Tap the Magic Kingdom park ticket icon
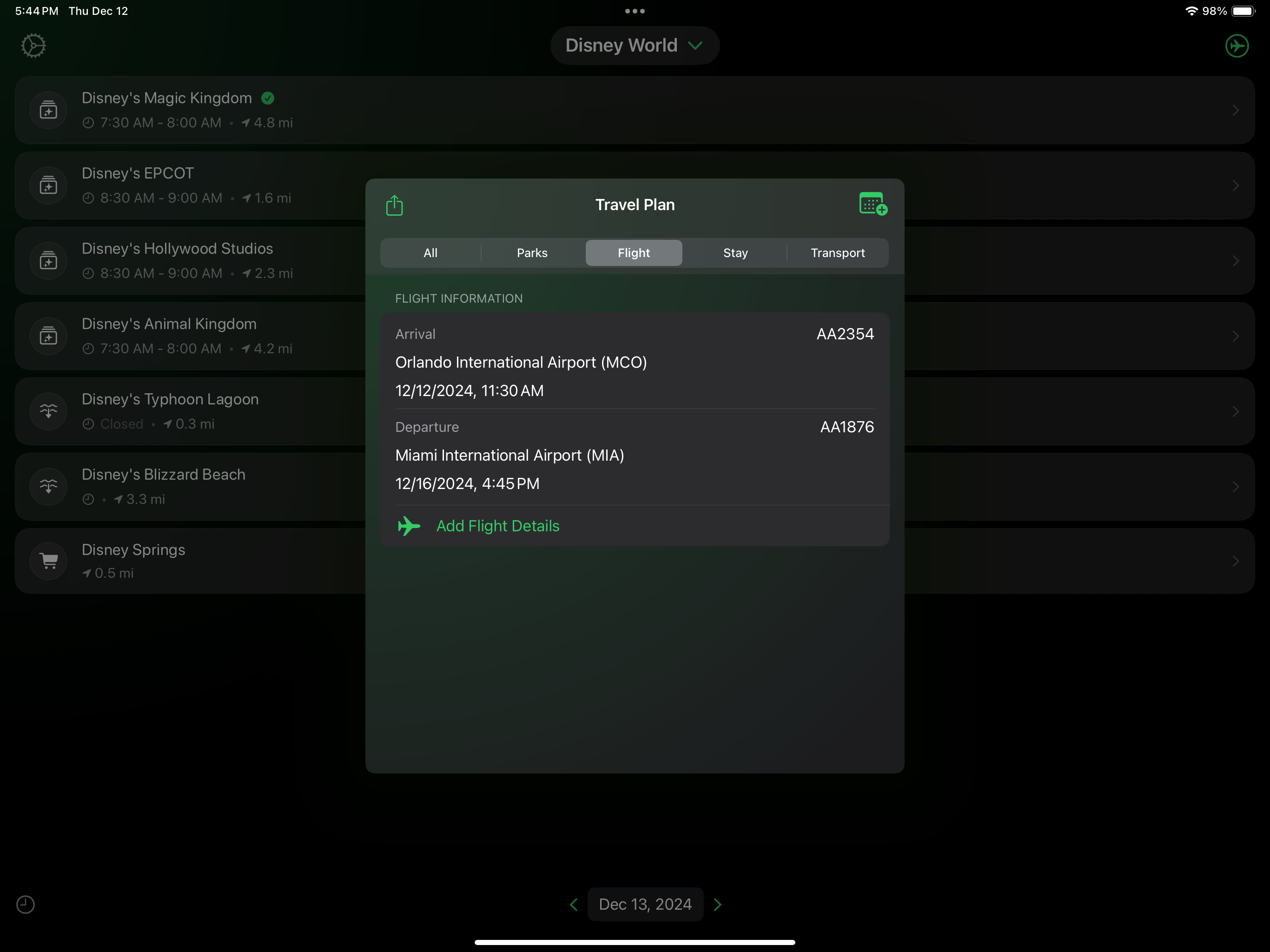Screen dimensions: 1270x952 [x=49, y=110]
